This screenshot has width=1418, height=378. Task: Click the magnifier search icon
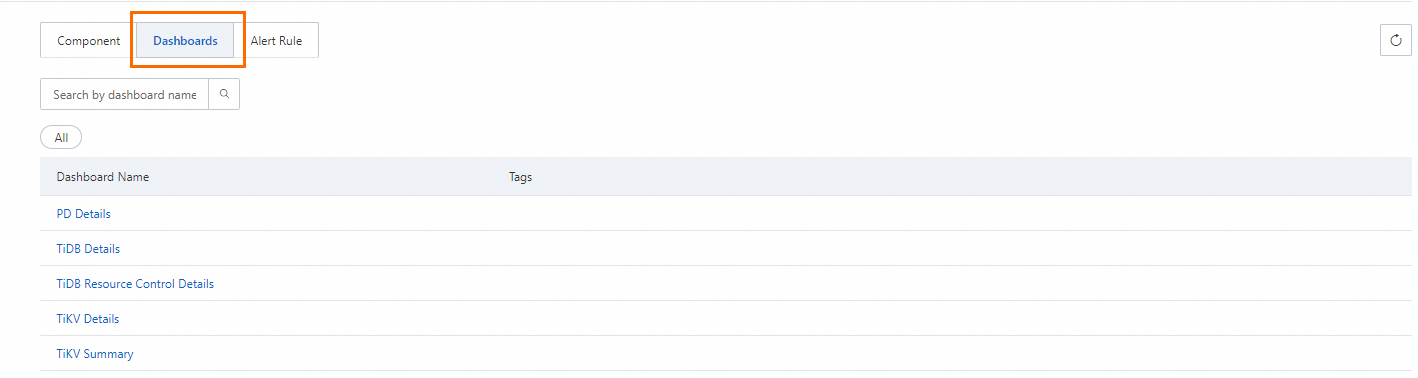pos(224,94)
